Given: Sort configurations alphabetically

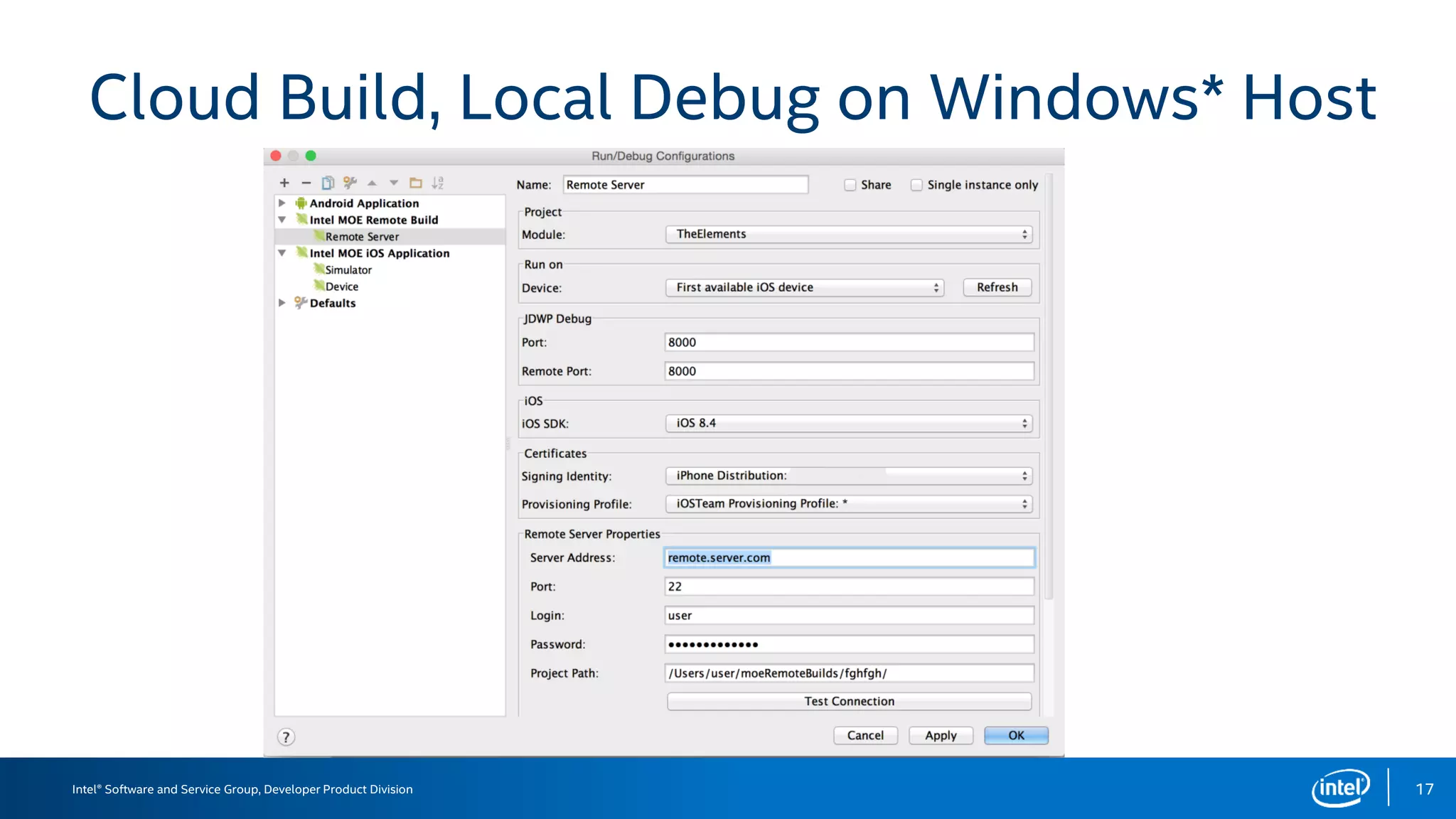Looking at the screenshot, I should click(438, 183).
